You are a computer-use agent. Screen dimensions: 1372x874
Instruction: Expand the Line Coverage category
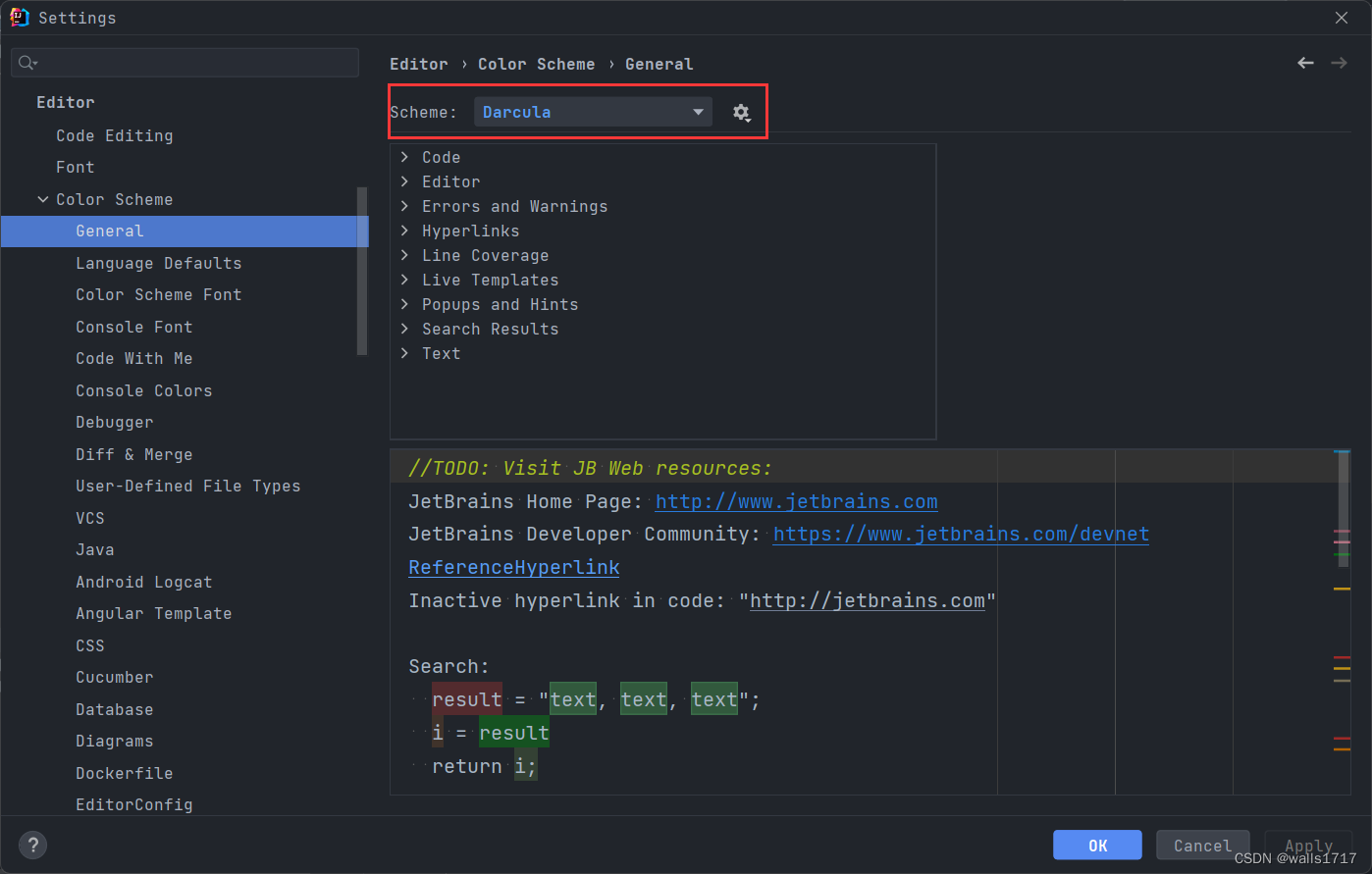404,255
